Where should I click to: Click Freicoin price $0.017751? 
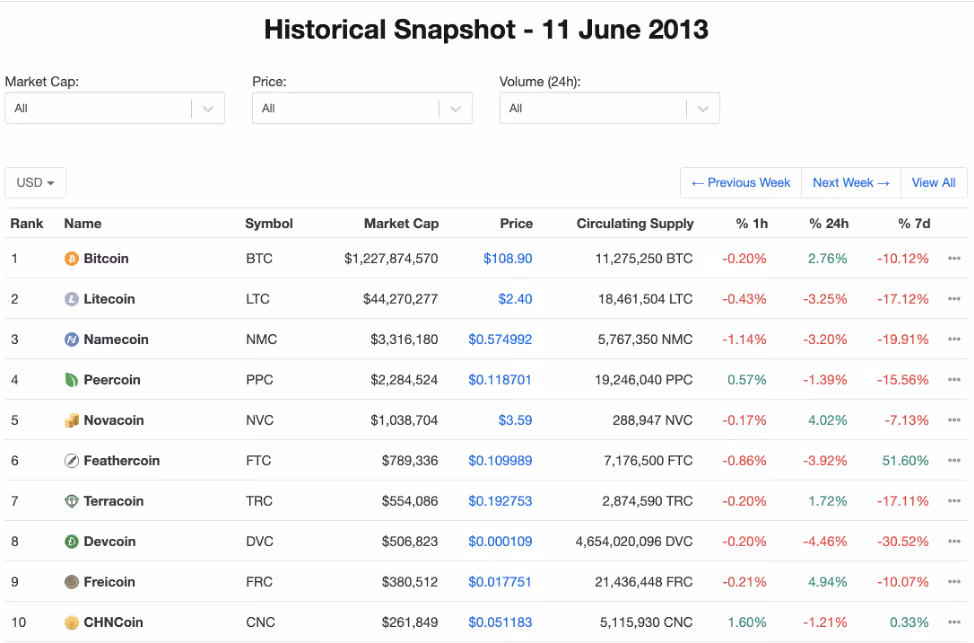pos(500,581)
